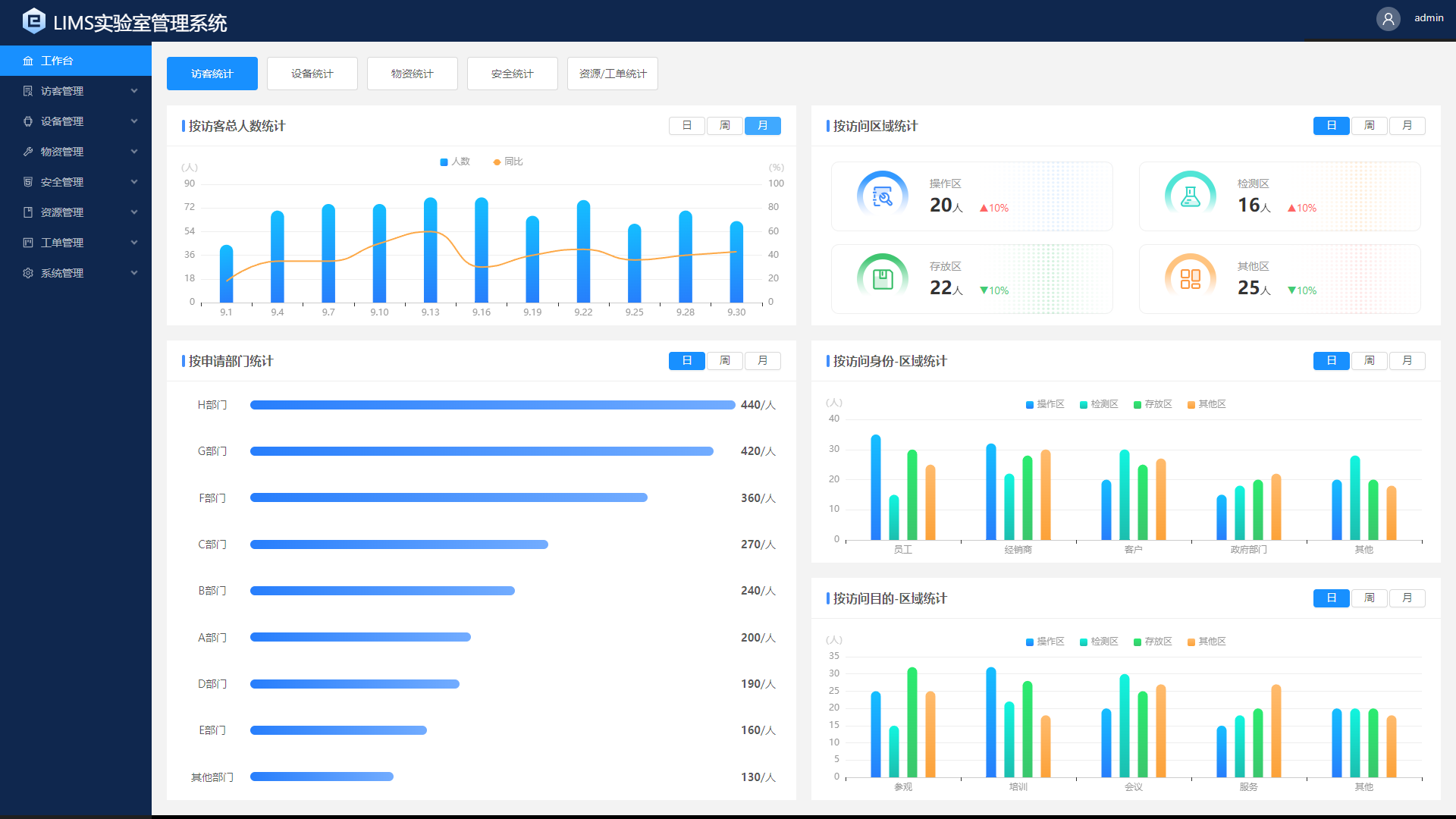1456x819 pixels.
Task: Click the 安全统计 button
Action: (x=512, y=74)
